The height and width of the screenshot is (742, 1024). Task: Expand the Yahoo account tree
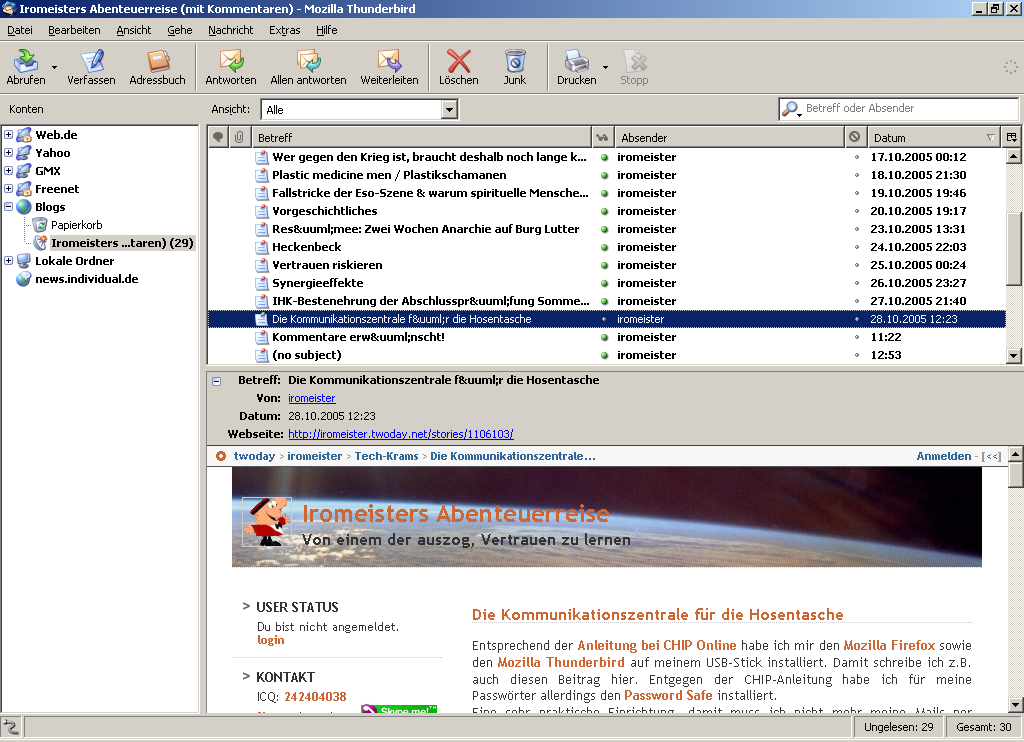[8, 153]
